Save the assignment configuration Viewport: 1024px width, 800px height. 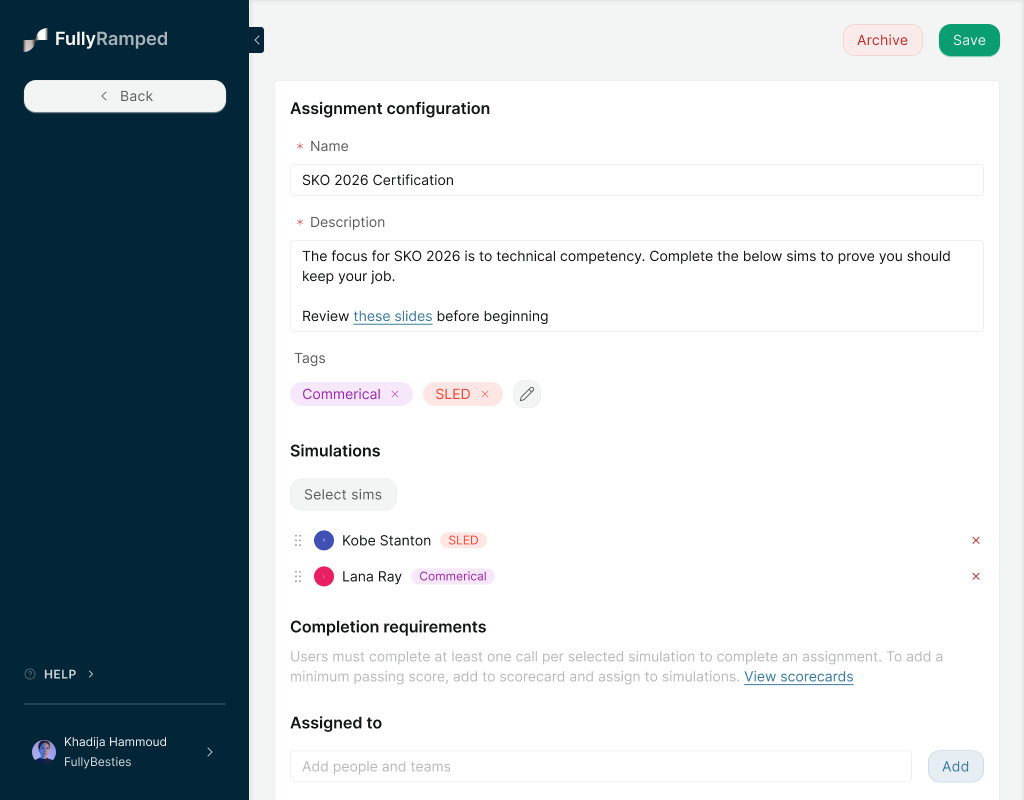click(968, 40)
